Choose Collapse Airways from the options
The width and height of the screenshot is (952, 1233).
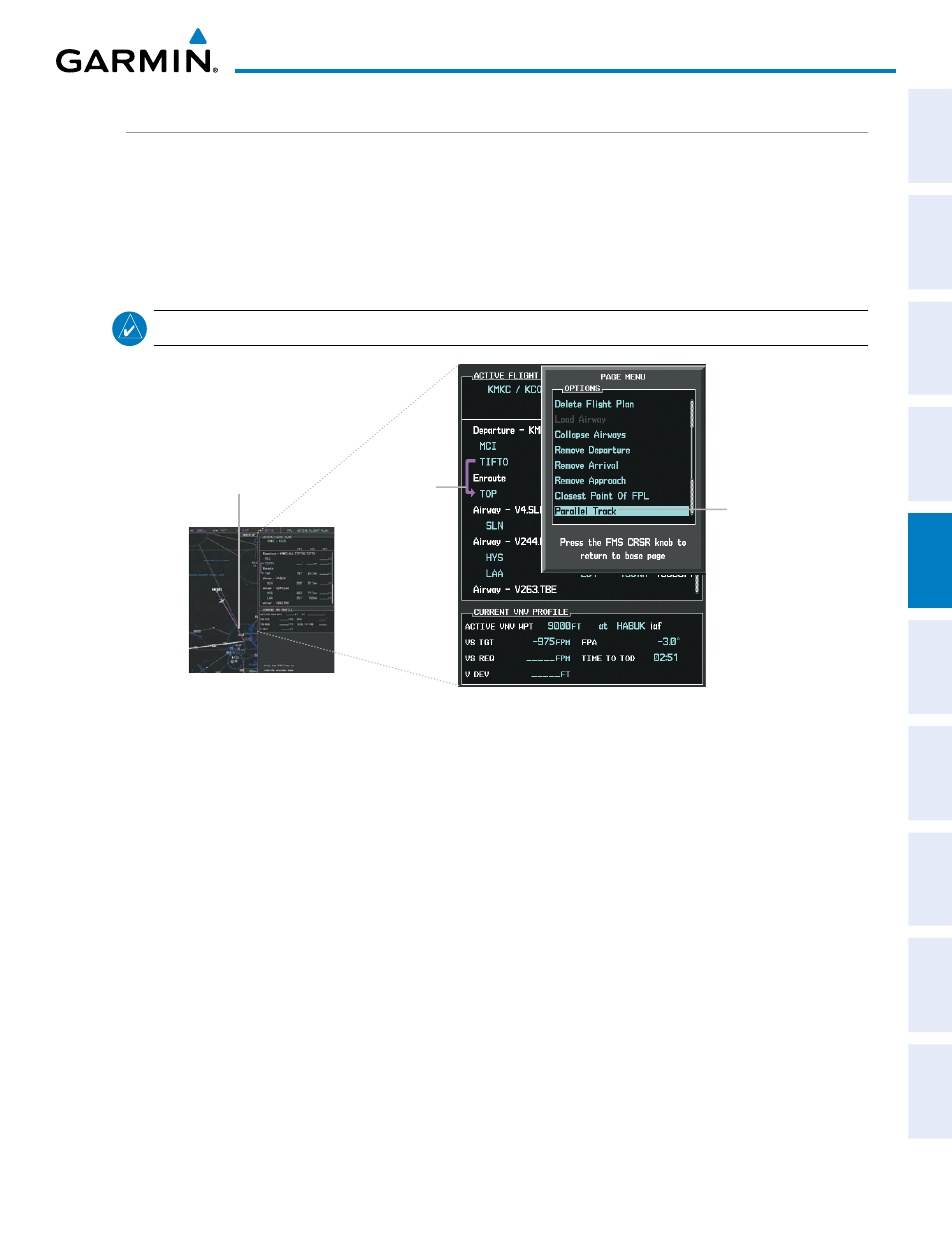[x=590, y=435]
